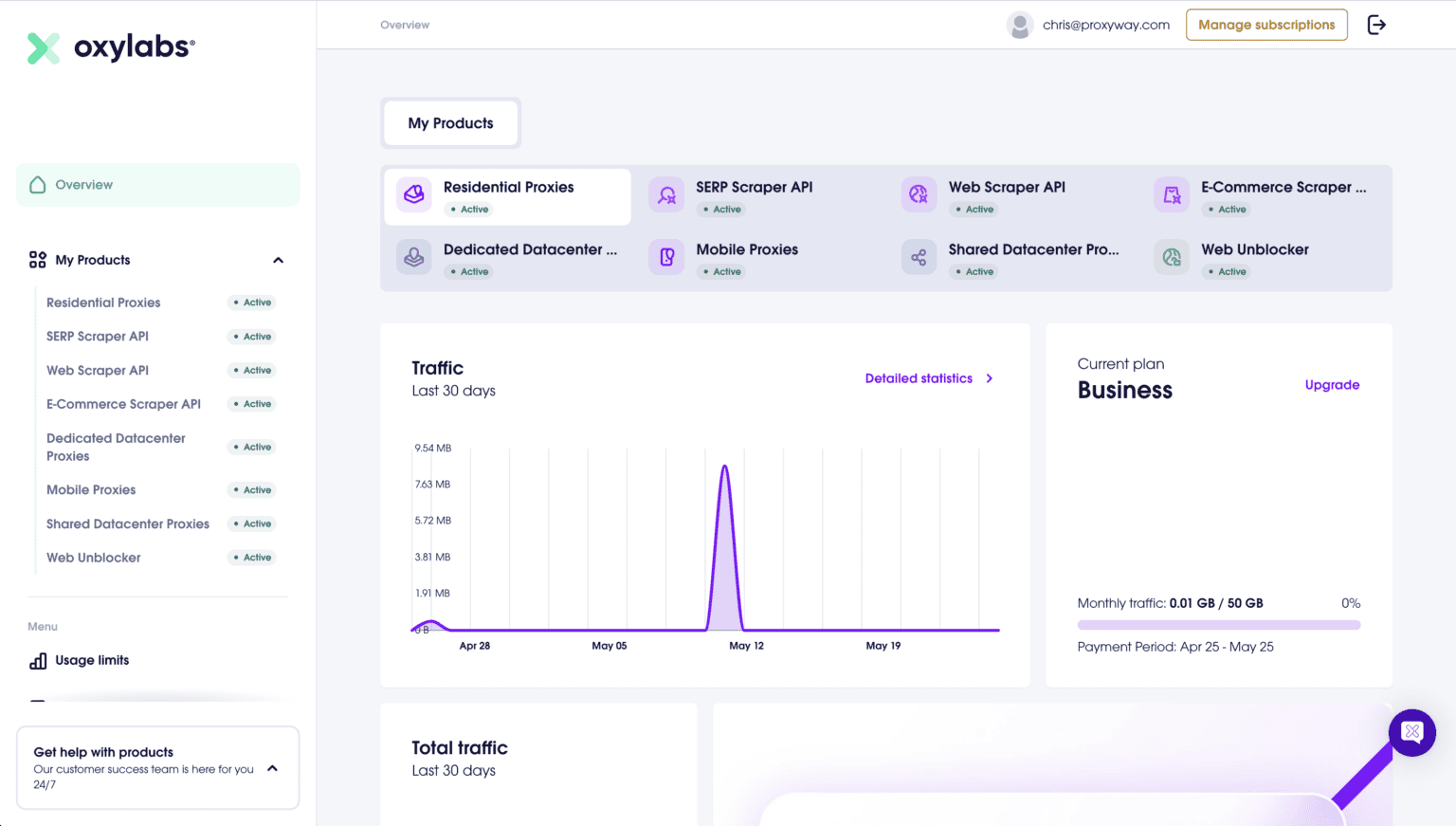Screen dimensions: 1456x826
Task: Open the floating chat support widget
Action: [x=1411, y=732]
